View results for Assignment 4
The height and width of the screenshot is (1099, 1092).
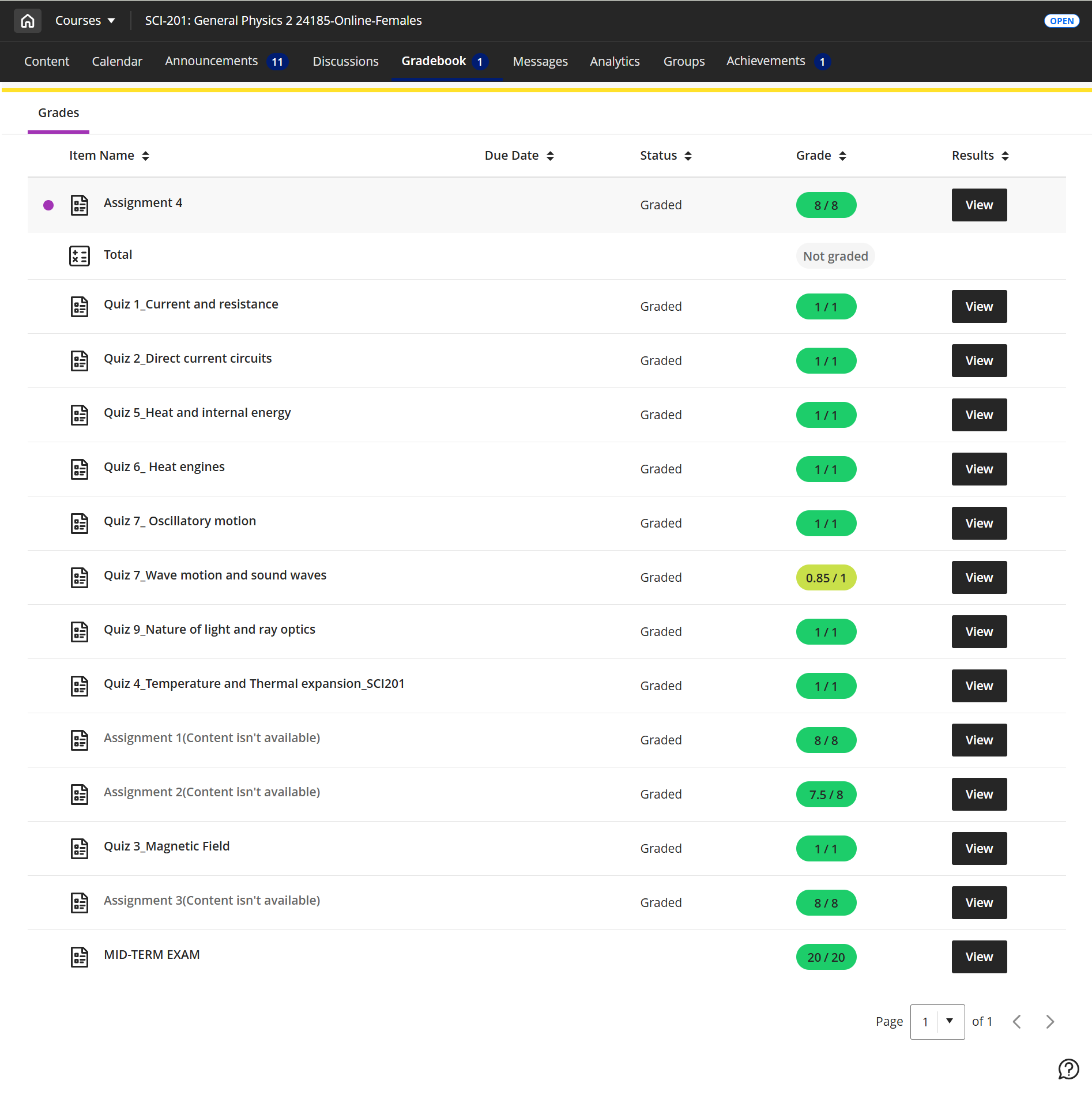click(x=979, y=205)
